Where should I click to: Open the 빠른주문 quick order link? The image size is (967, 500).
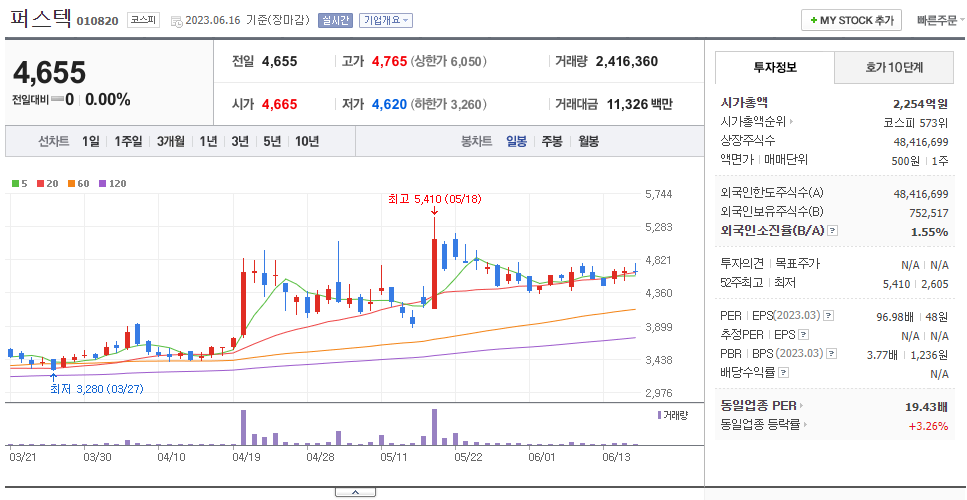coord(940,20)
